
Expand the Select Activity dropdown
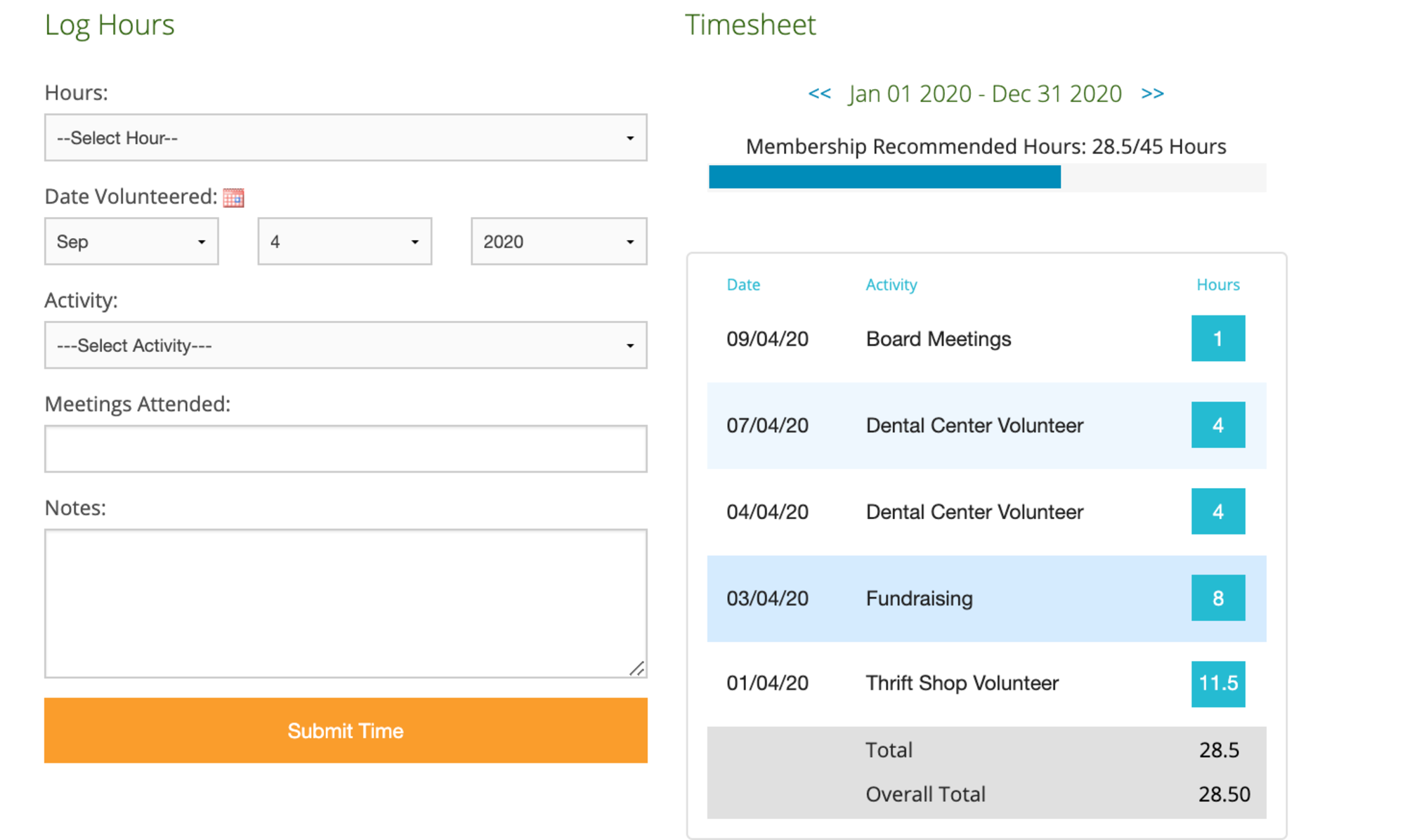coord(346,346)
